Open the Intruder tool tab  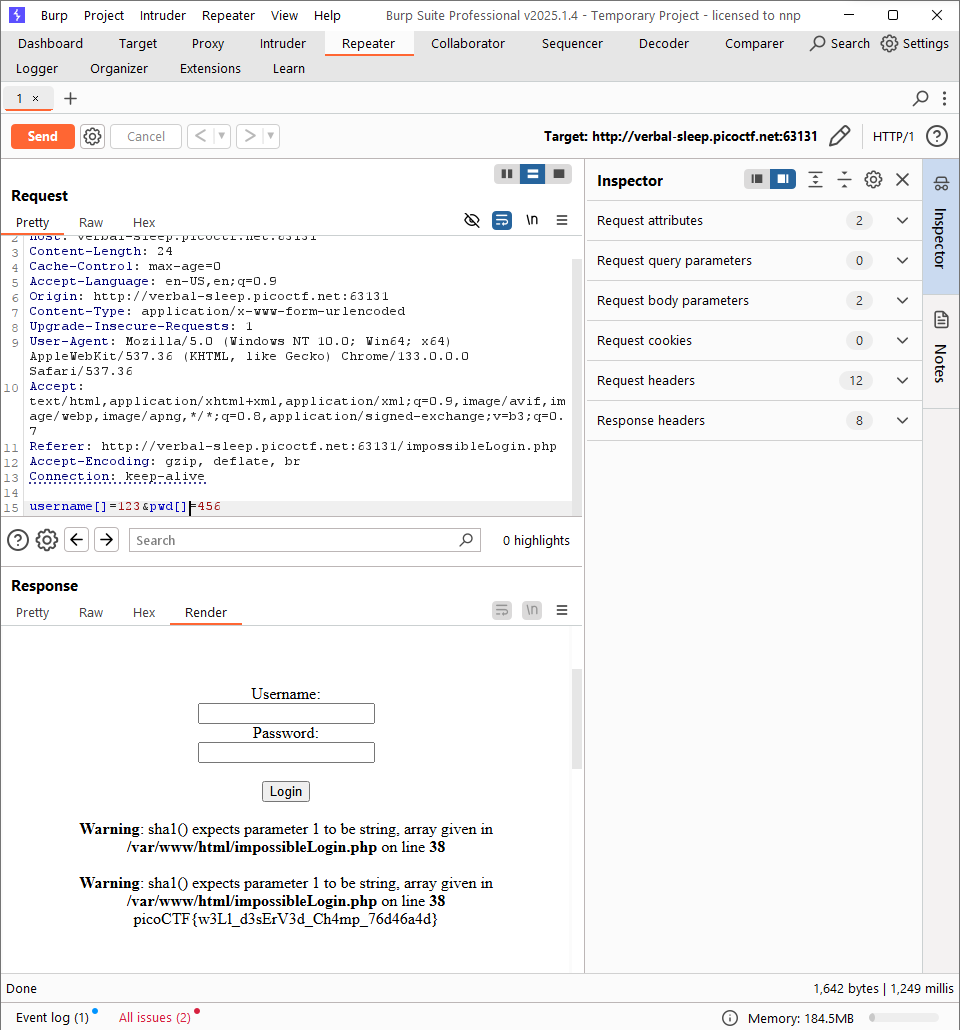pos(283,43)
